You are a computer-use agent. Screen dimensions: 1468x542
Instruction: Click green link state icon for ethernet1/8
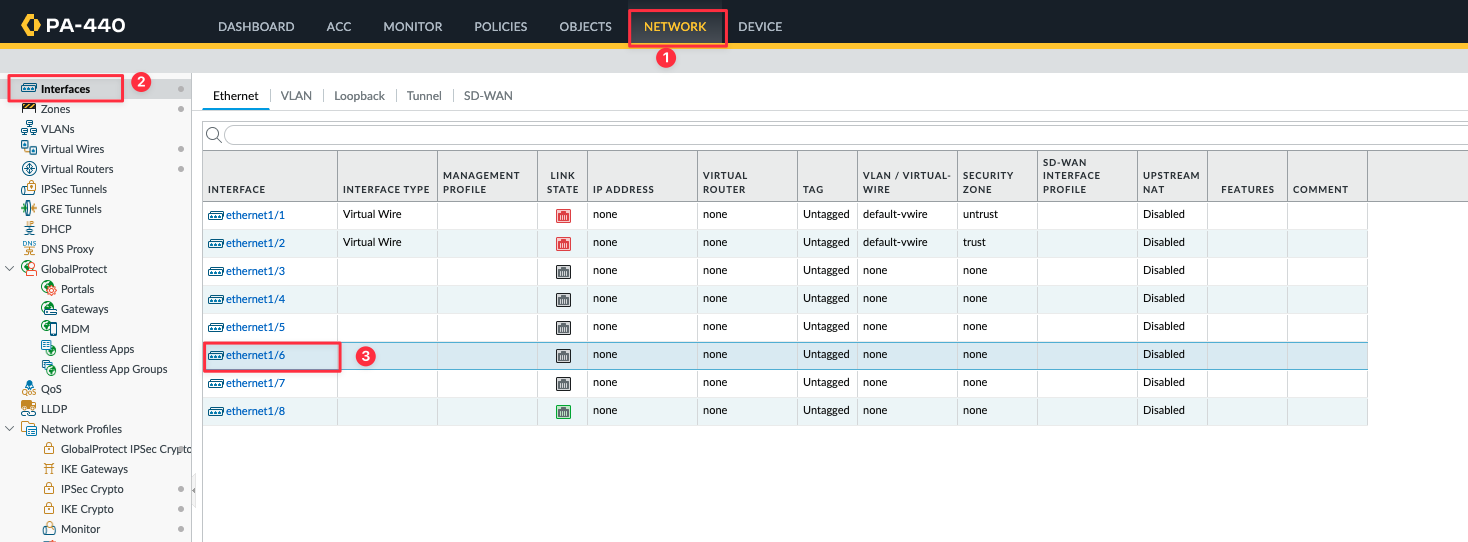563,411
